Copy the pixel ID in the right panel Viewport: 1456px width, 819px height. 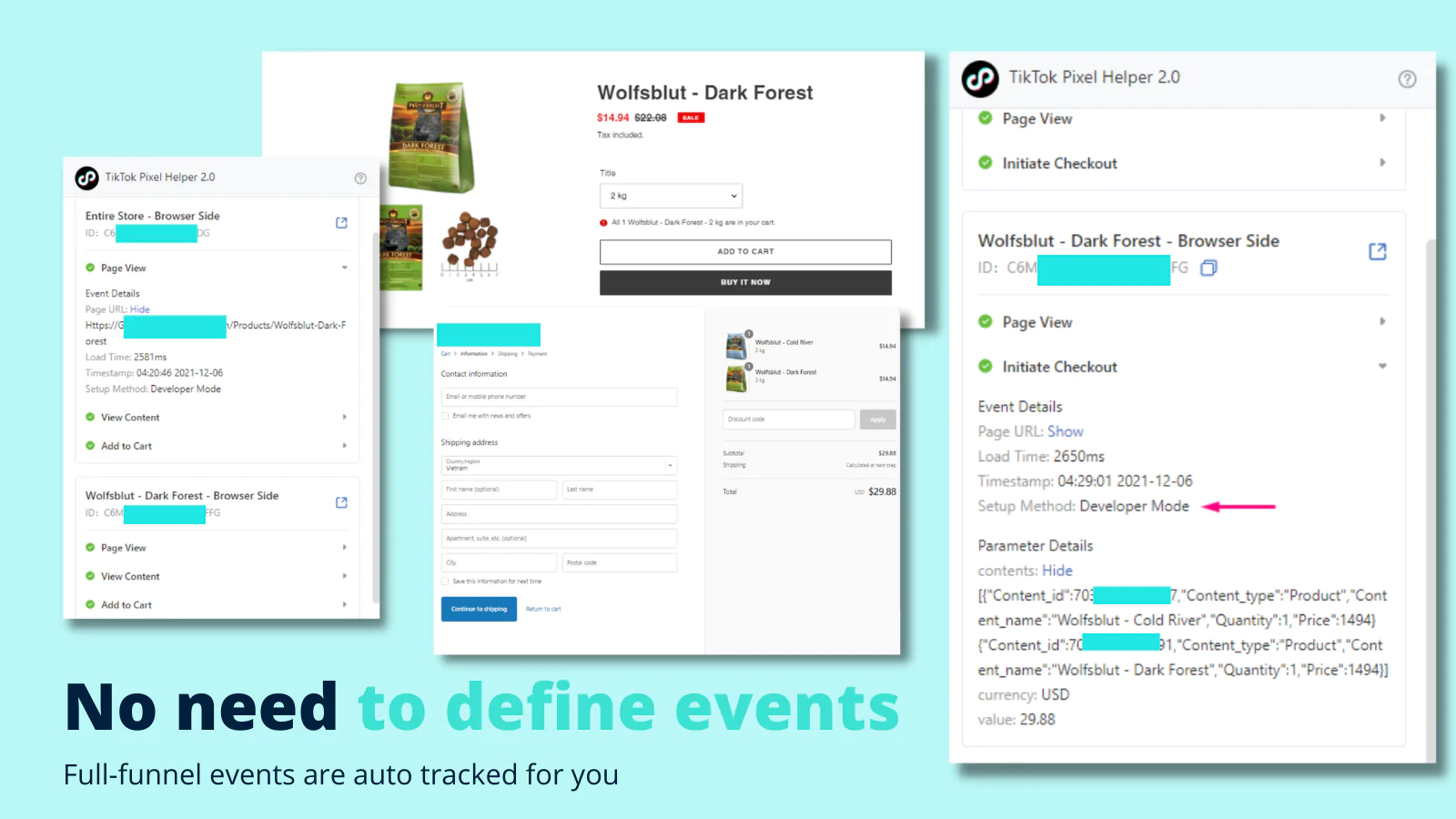click(1208, 268)
